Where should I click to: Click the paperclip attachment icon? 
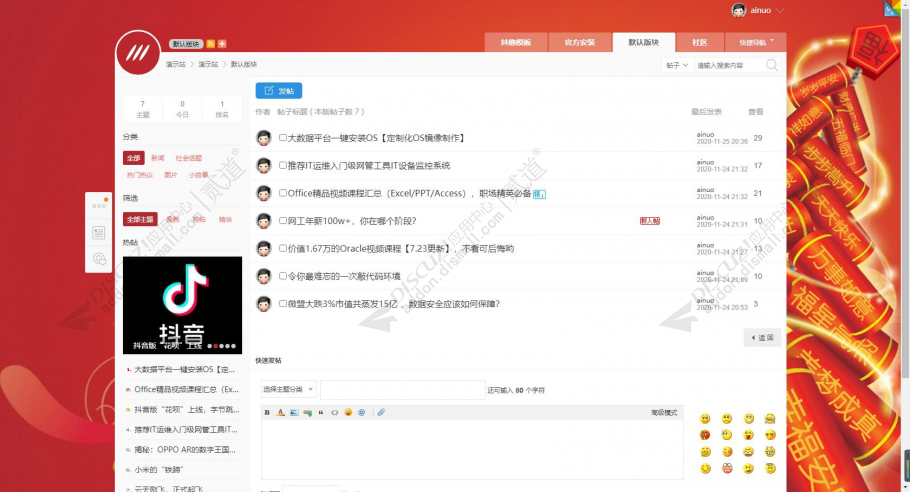point(381,413)
